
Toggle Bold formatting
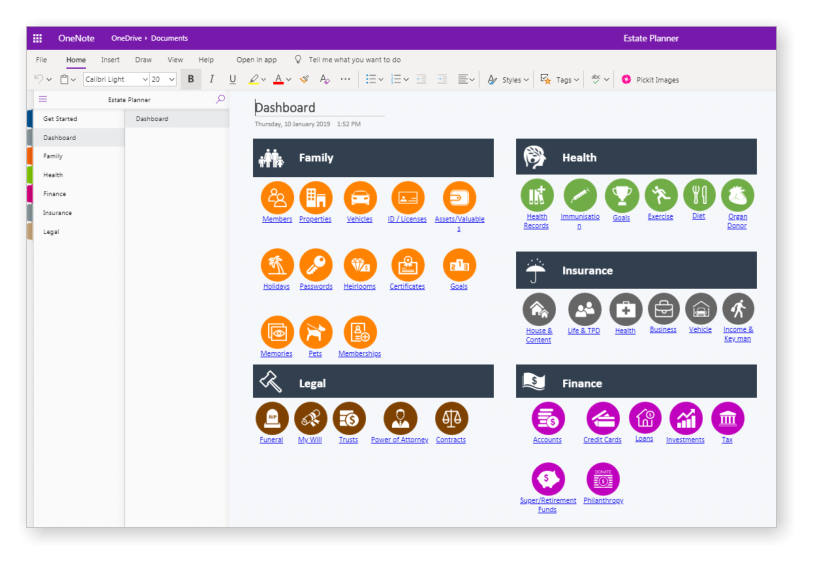click(x=191, y=79)
